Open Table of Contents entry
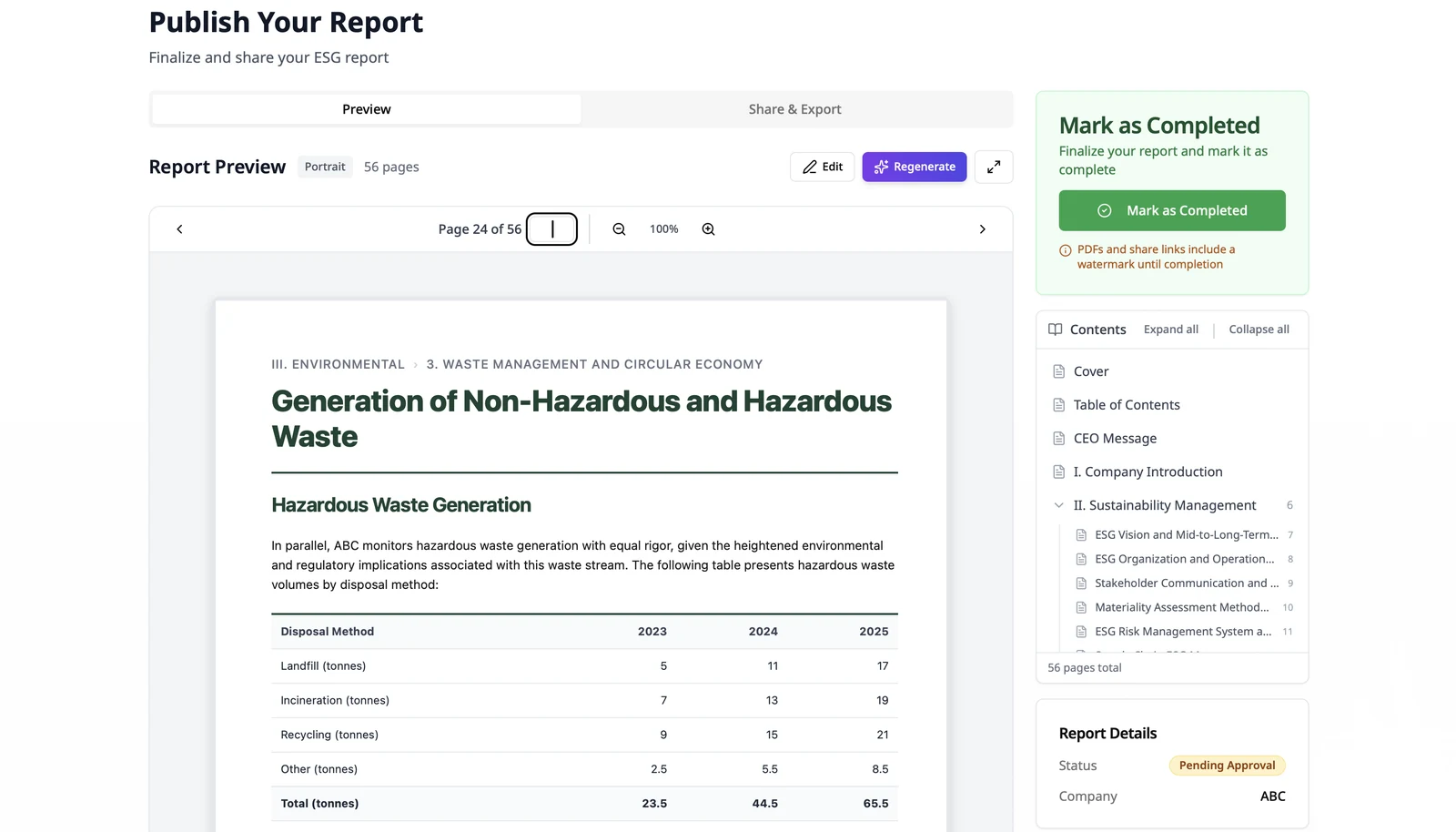1456x832 pixels. 1127,405
